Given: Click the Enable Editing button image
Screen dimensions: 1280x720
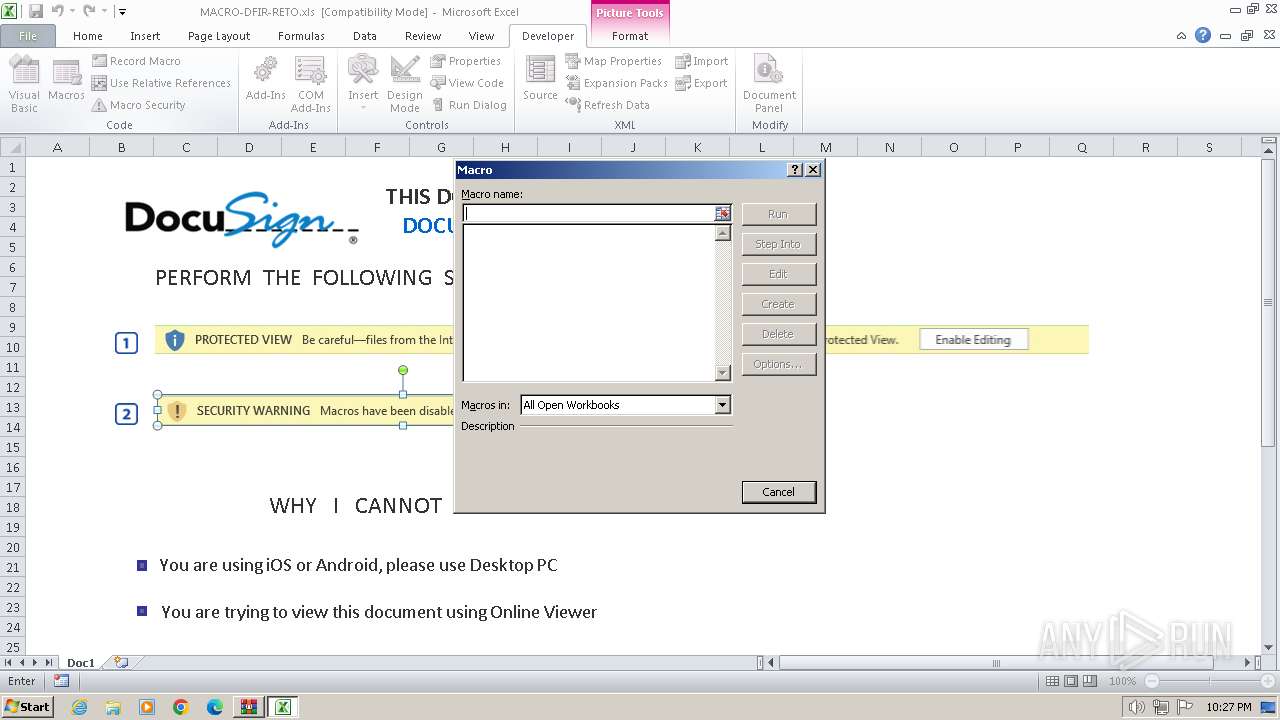Looking at the screenshot, I should (x=973, y=340).
